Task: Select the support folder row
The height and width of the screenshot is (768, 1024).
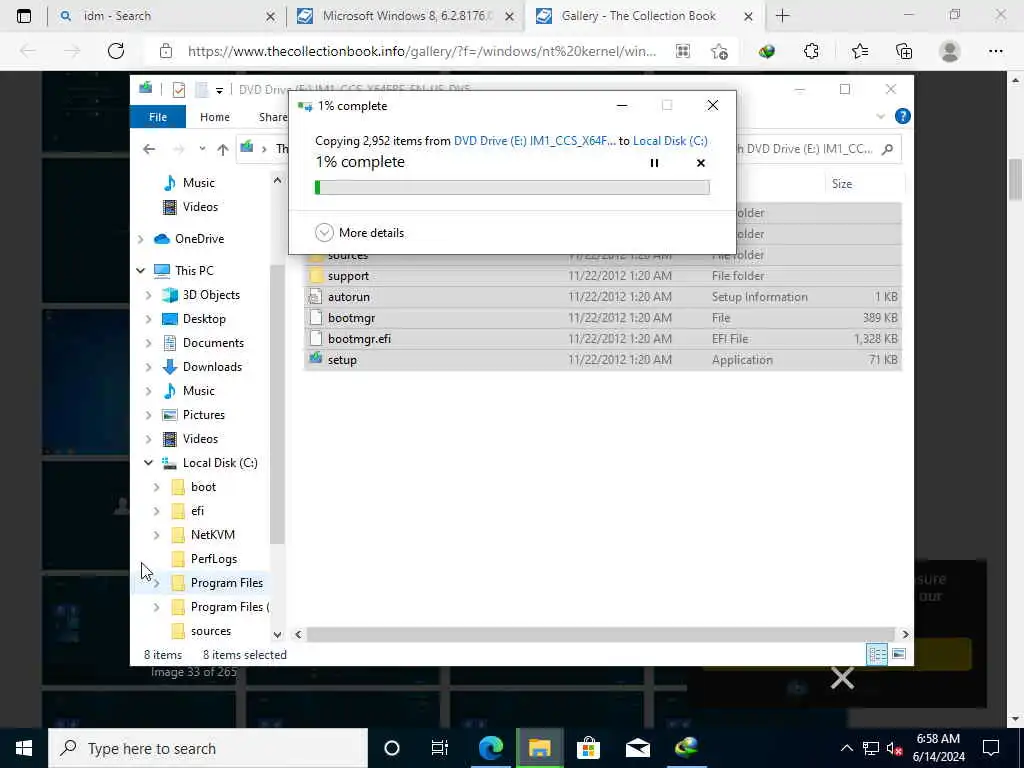Action: [603, 276]
